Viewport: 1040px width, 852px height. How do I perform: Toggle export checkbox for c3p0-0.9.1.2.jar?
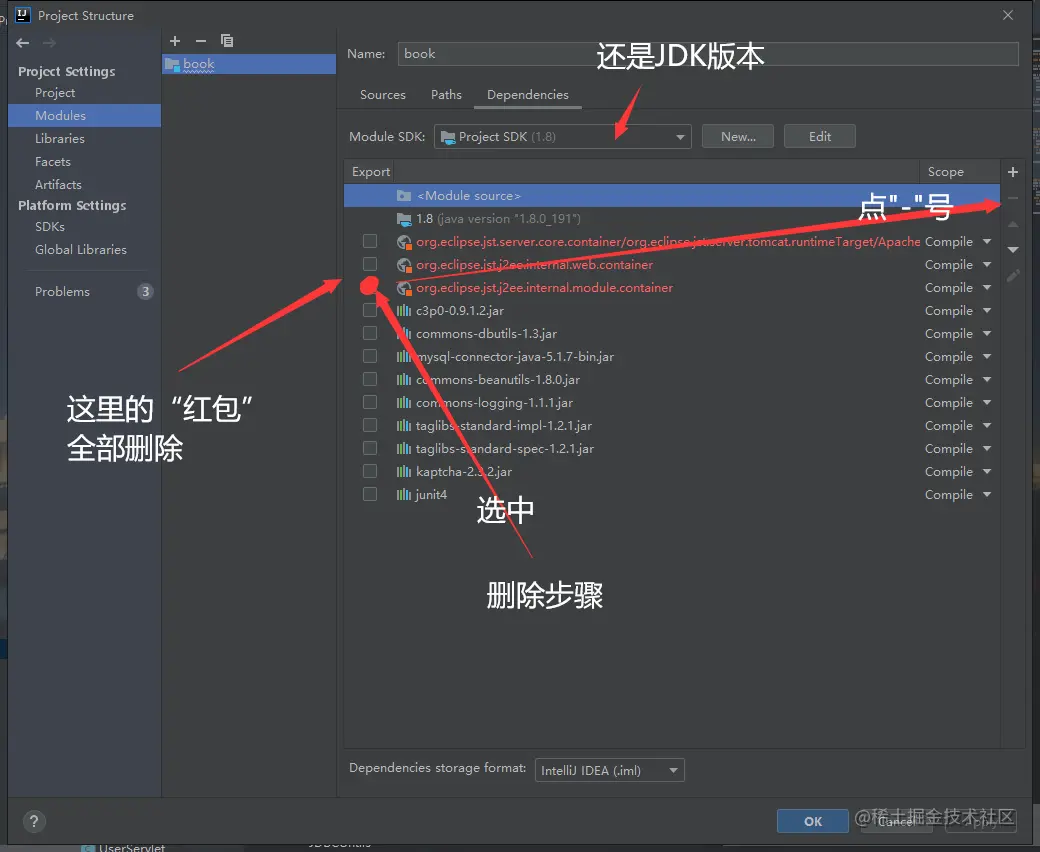point(370,310)
